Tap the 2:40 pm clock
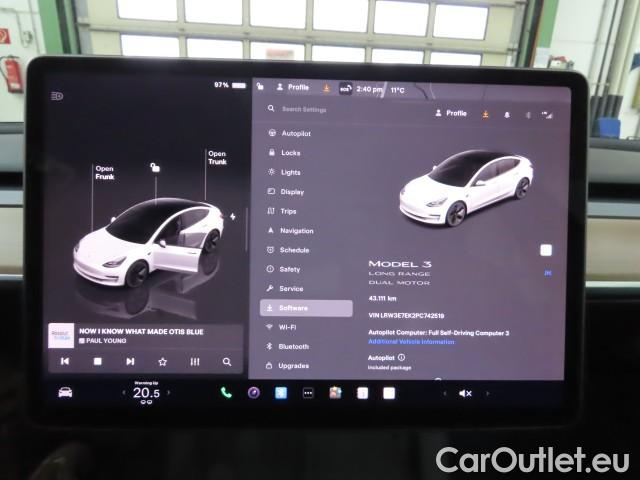This screenshot has height=480, width=640. point(369,89)
